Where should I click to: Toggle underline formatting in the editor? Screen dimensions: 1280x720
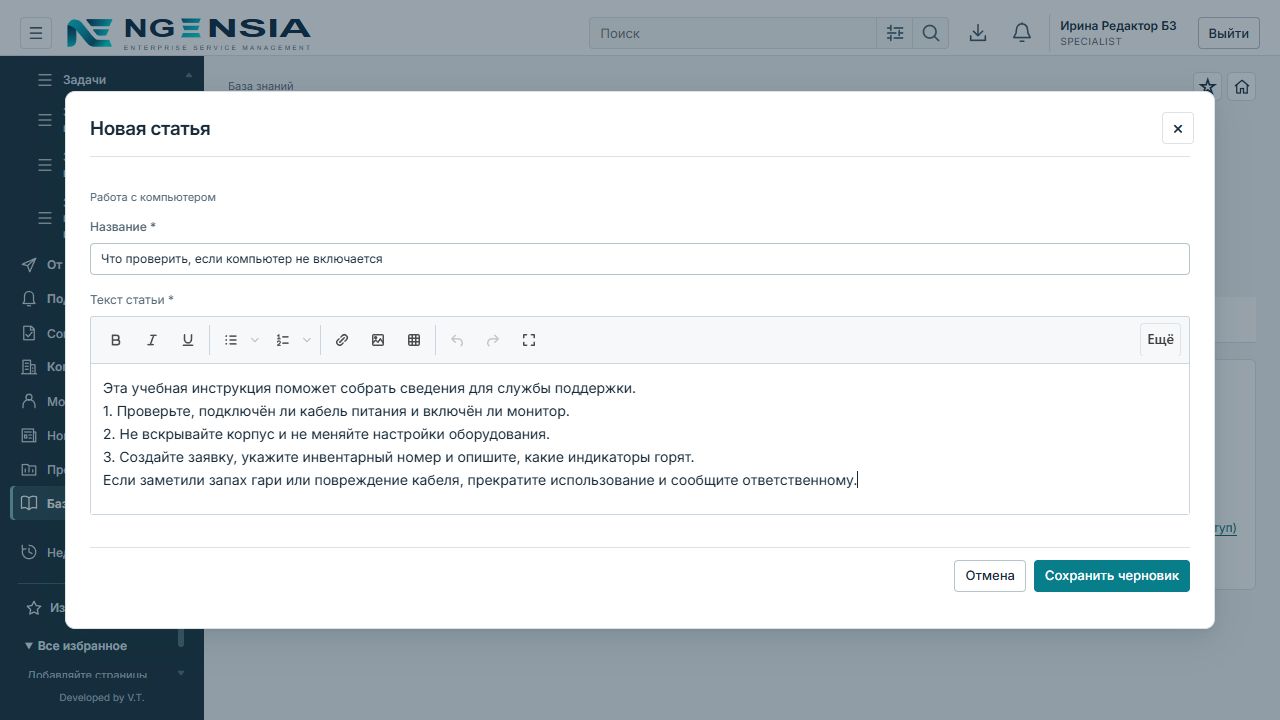coord(188,340)
